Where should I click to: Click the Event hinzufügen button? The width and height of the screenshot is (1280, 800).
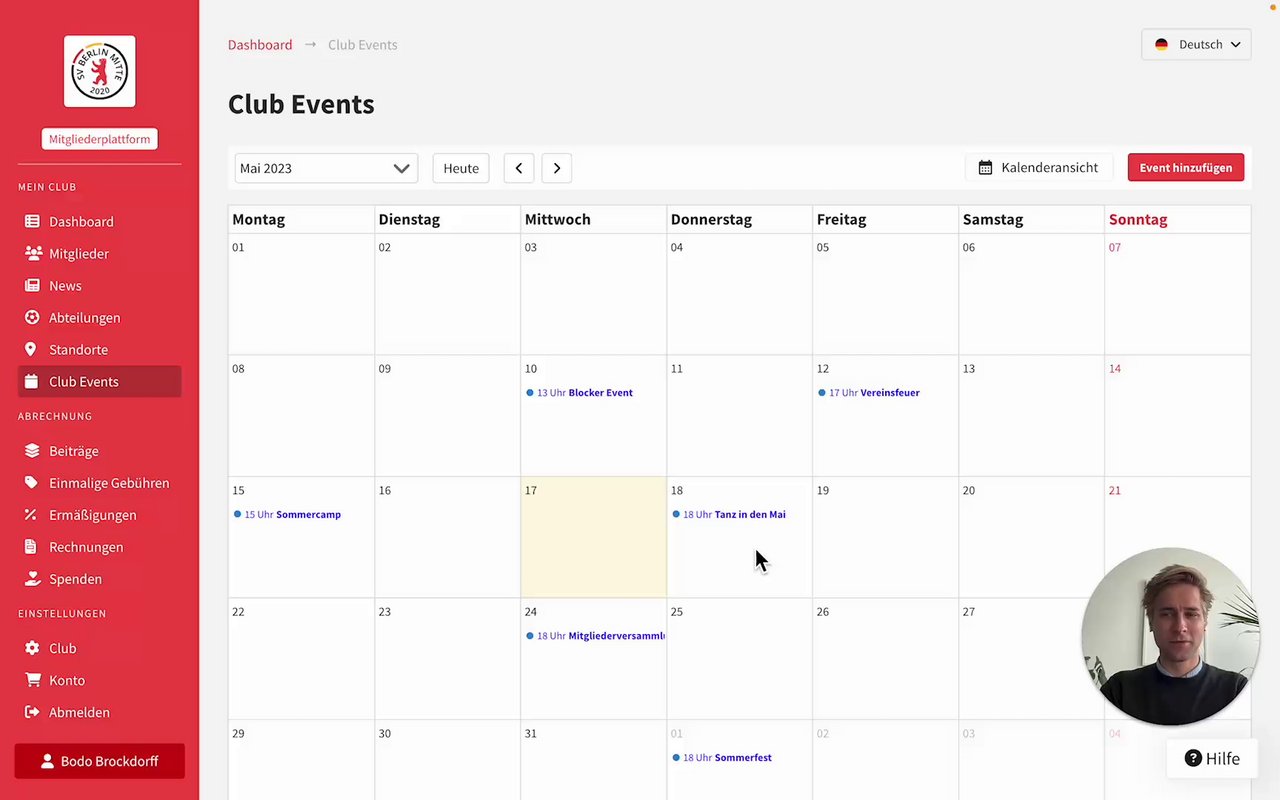pyautogui.click(x=1186, y=168)
